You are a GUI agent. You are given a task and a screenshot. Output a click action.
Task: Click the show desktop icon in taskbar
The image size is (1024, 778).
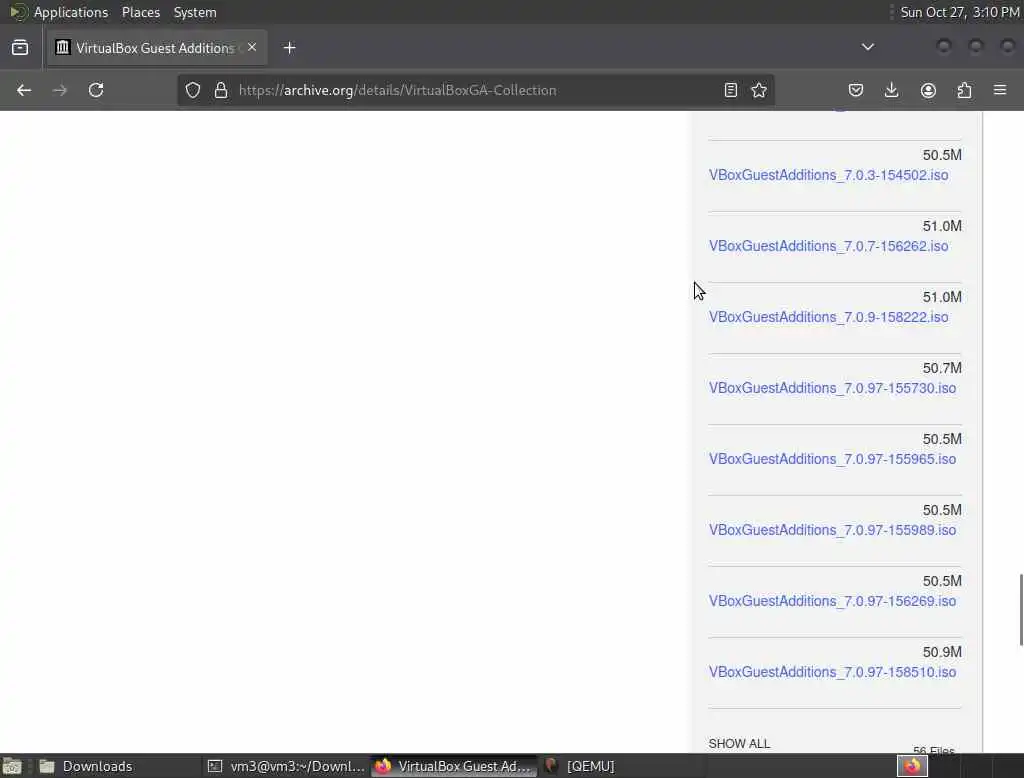coord(12,766)
